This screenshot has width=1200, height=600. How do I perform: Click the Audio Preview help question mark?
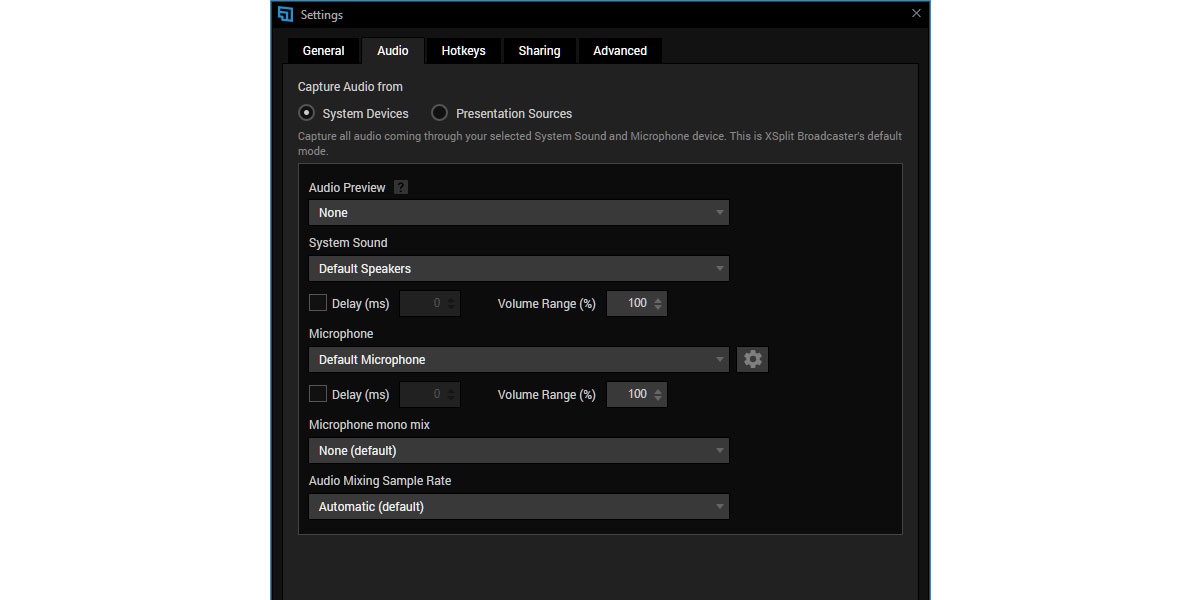(401, 188)
